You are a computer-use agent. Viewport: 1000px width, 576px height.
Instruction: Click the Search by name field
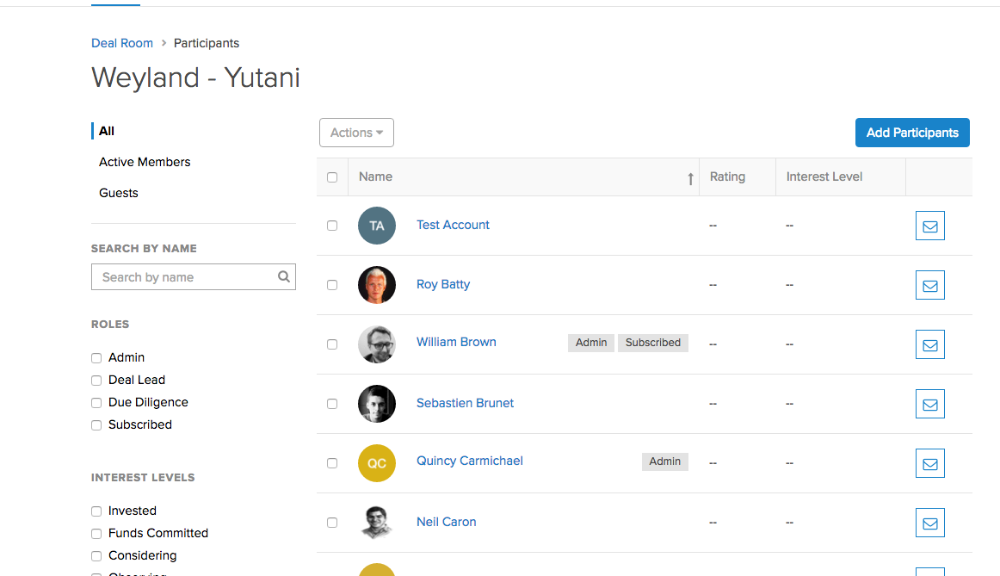click(x=193, y=277)
